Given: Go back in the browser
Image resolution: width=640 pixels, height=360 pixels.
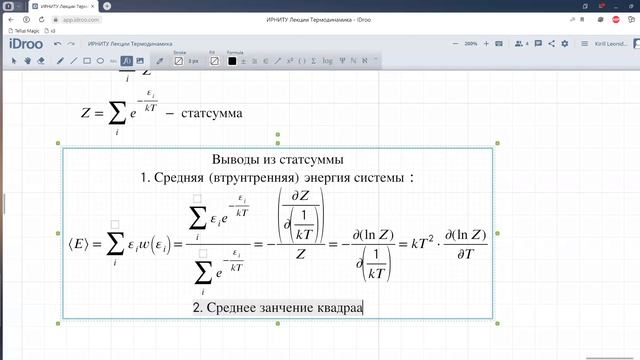Looking at the screenshot, I should (x=11, y=20).
